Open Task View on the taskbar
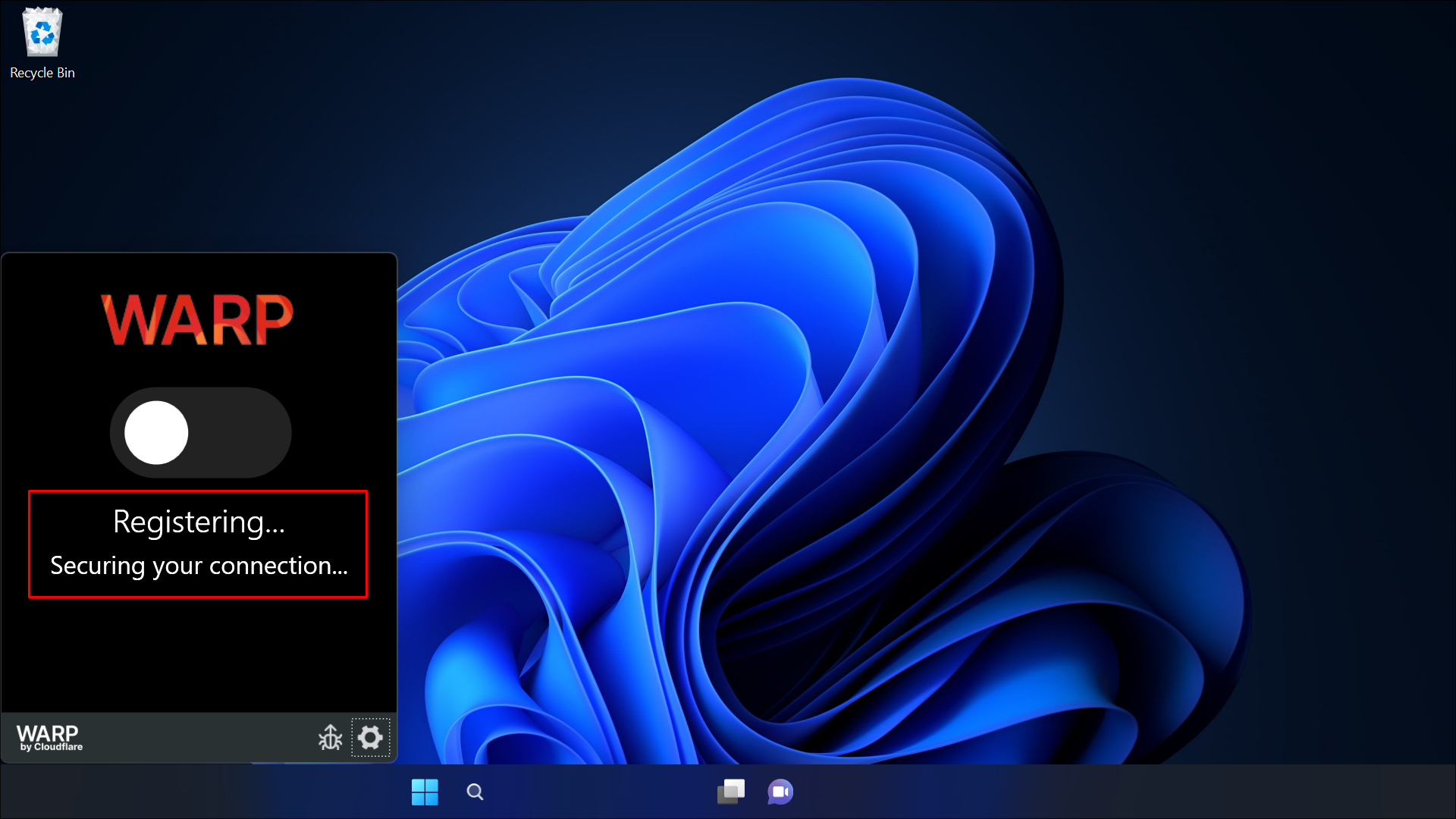 coord(731,792)
